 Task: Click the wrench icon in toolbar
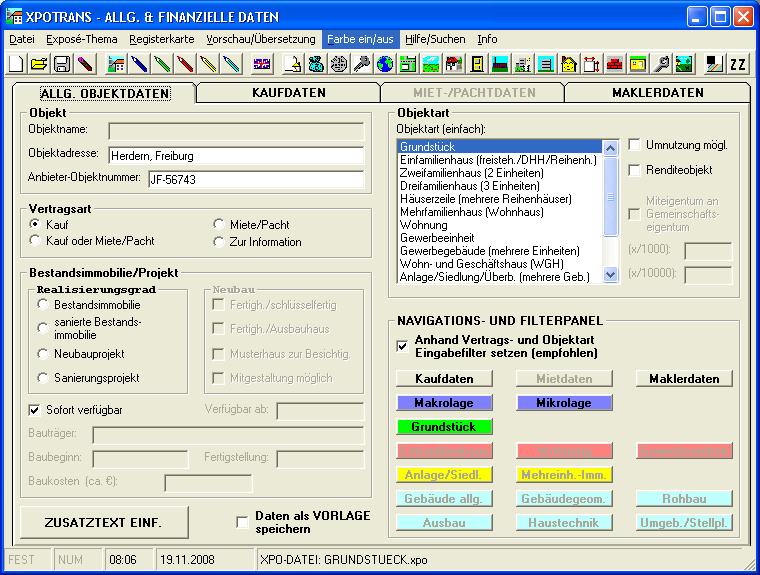click(662, 64)
